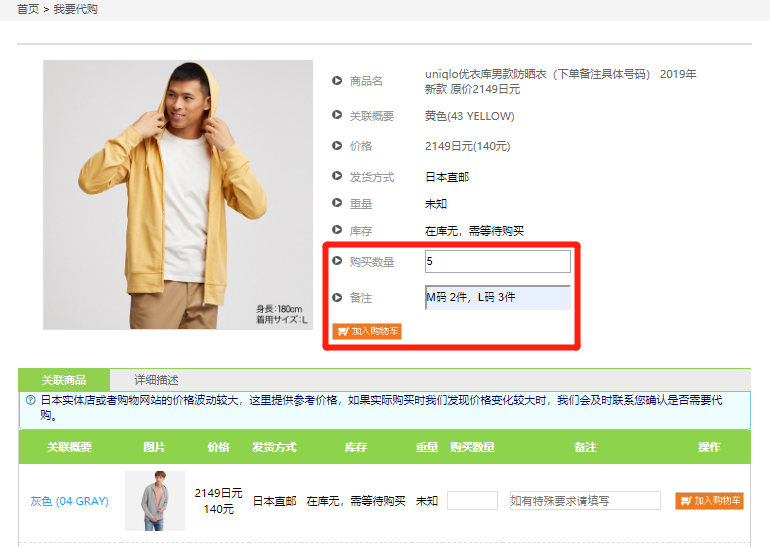Focus the 备注 field with M码 2件
Viewport: 770px width, 547px height.
click(497, 298)
